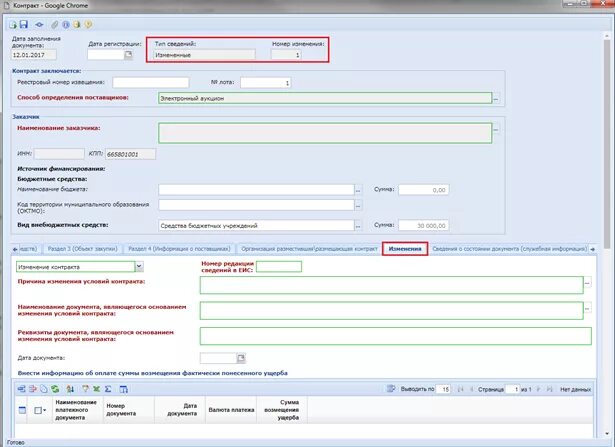Click the Сумма field showing 30 000,00
The width and height of the screenshot is (615, 447).
424,225
